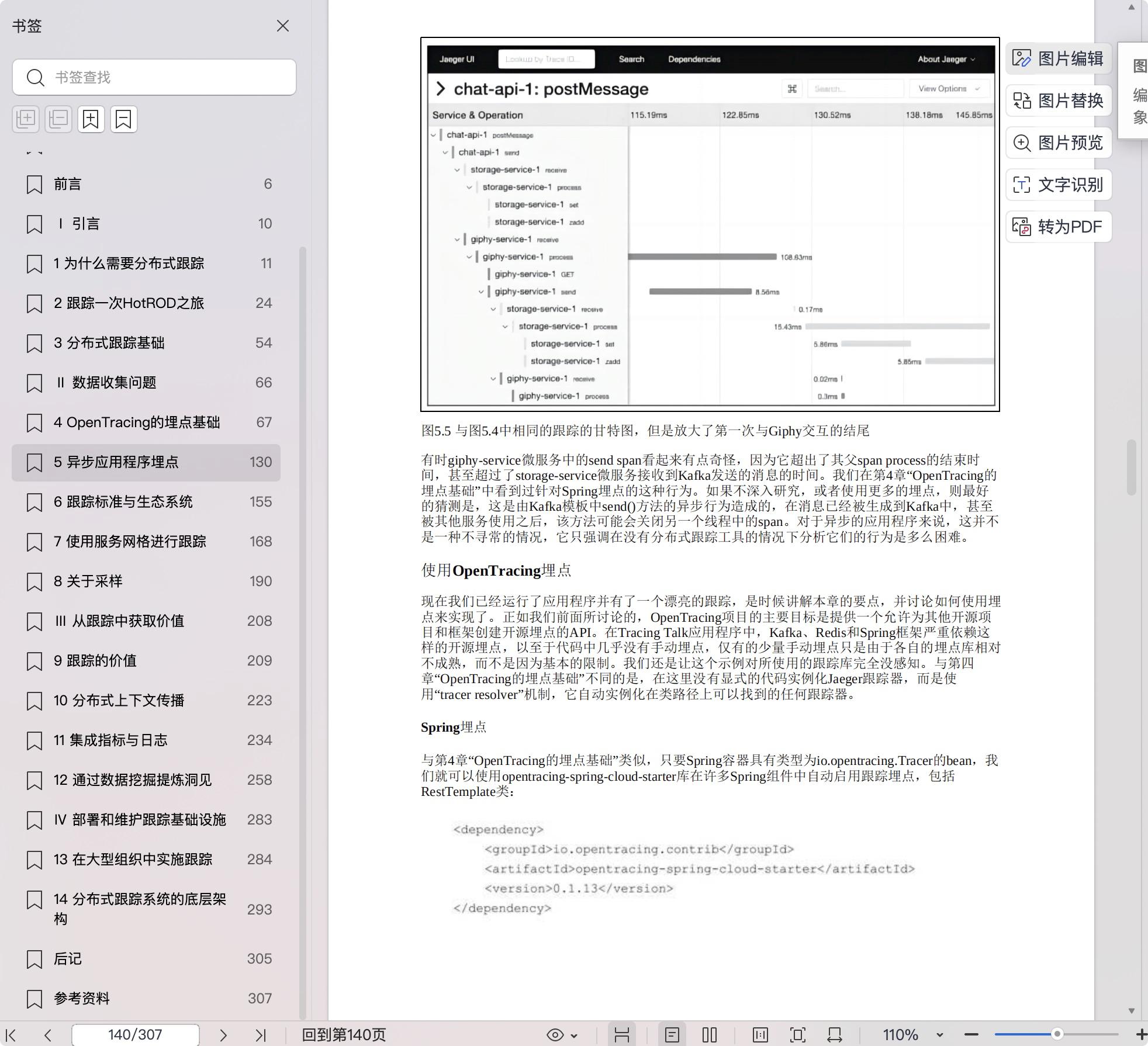Viewport: 1148px width, 1046px height.
Task: Open IV 部署和维护跟踪基础设施
Action: (x=146, y=820)
